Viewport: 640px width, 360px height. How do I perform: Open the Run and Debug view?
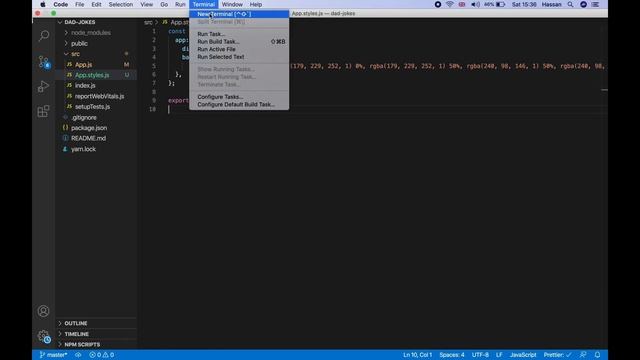tap(44, 87)
